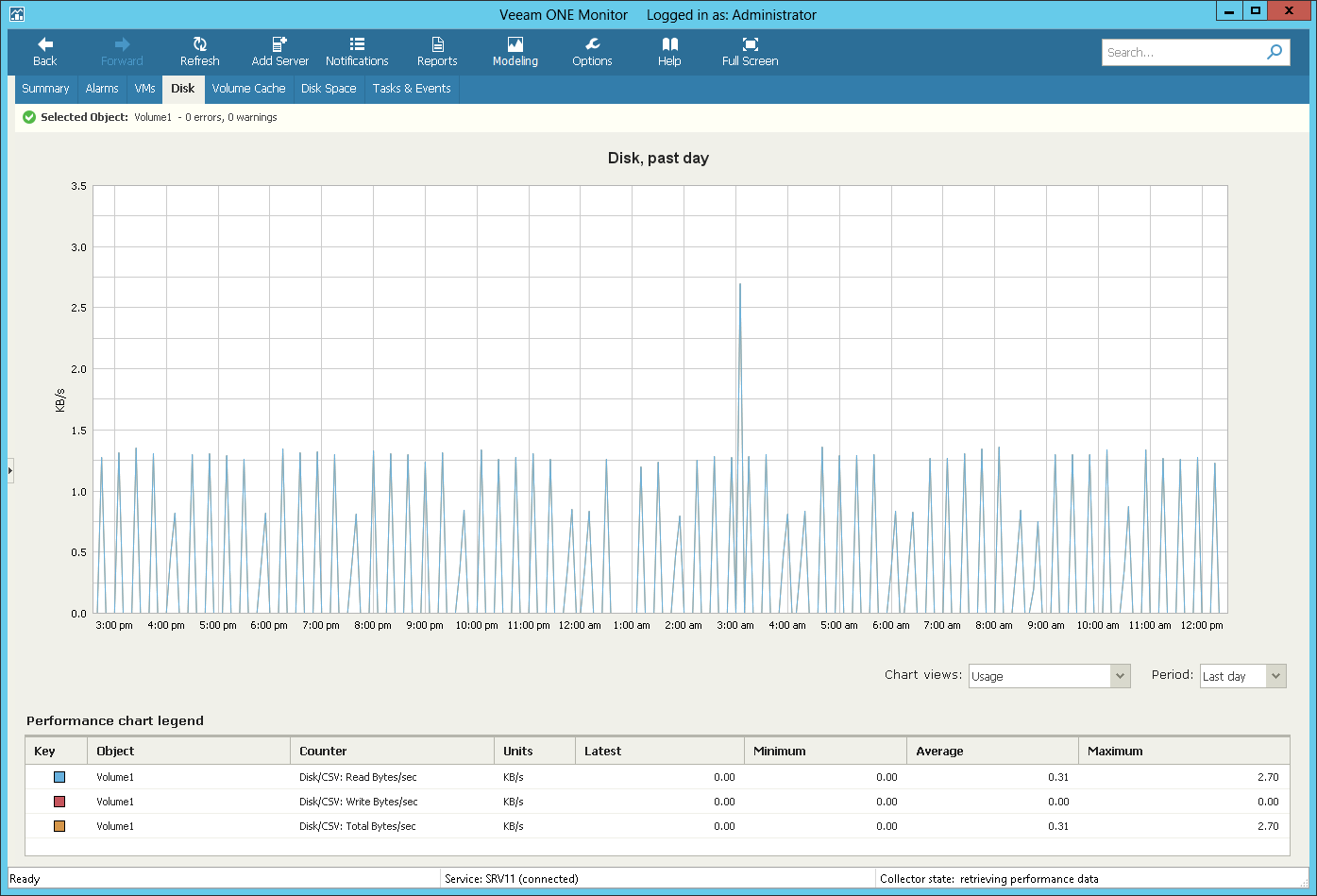The width and height of the screenshot is (1317, 896).
Task: Click red swatch for Write Bytes/sec
Action: tap(59, 802)
